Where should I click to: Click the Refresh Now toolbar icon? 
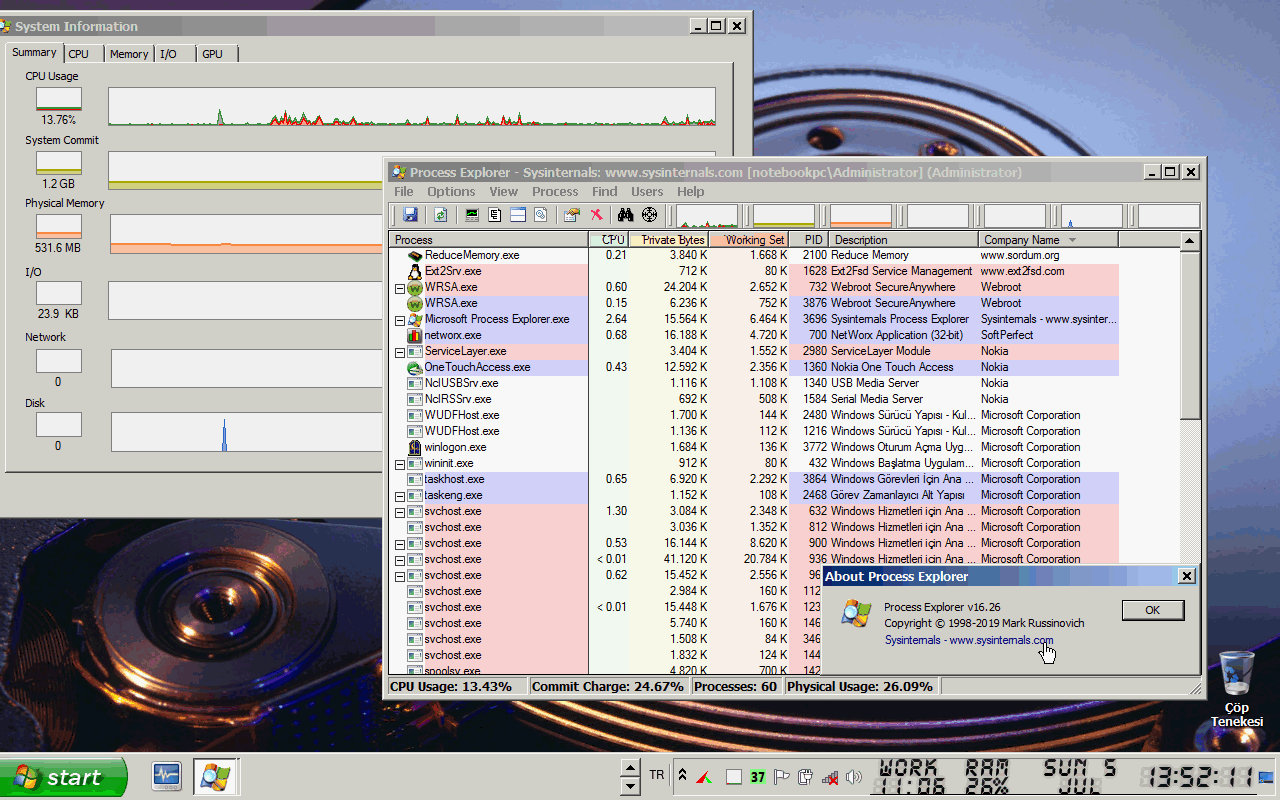click(440, 215)
